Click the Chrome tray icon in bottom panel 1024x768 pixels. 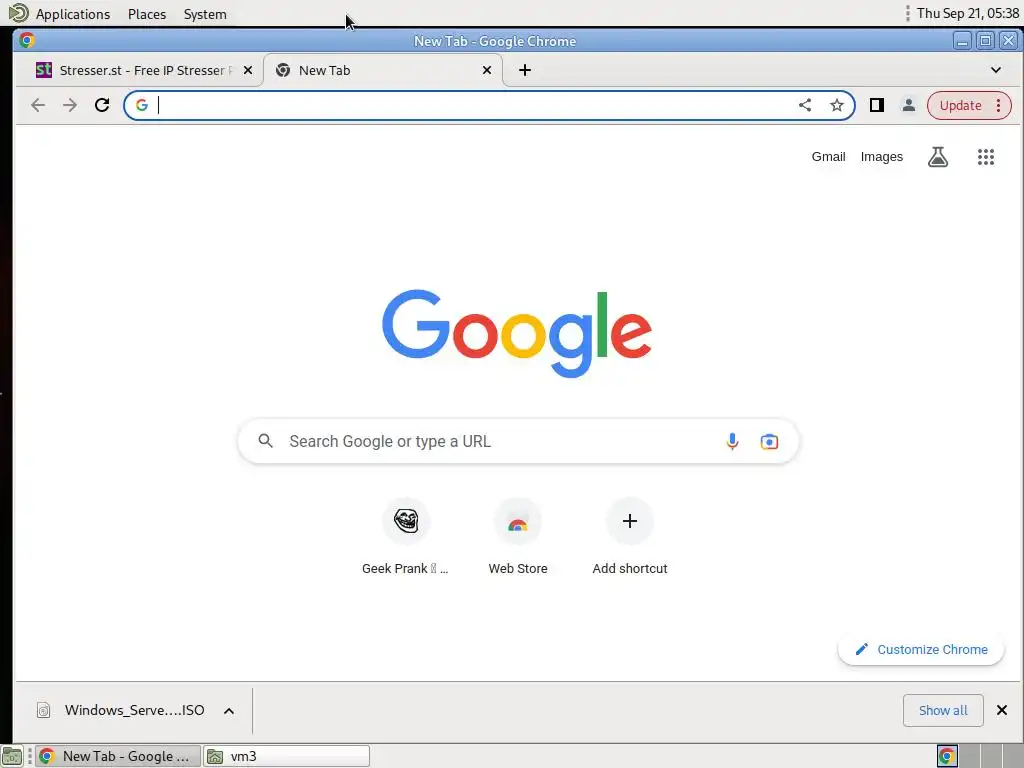point(947,756)
